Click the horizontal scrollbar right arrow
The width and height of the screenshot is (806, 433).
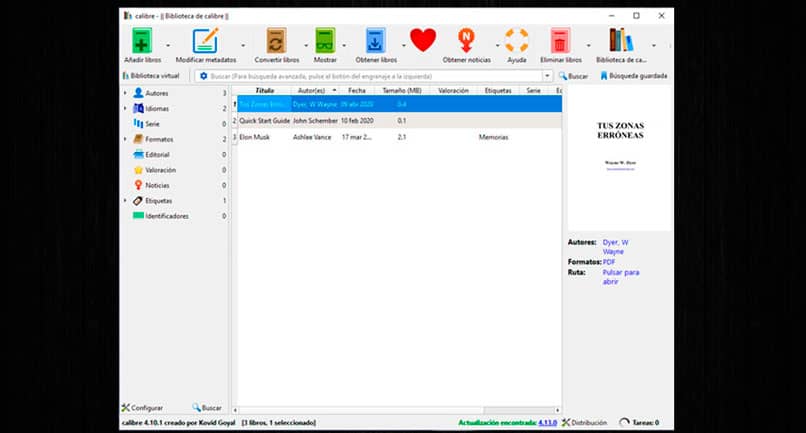(x=557, y=410)
